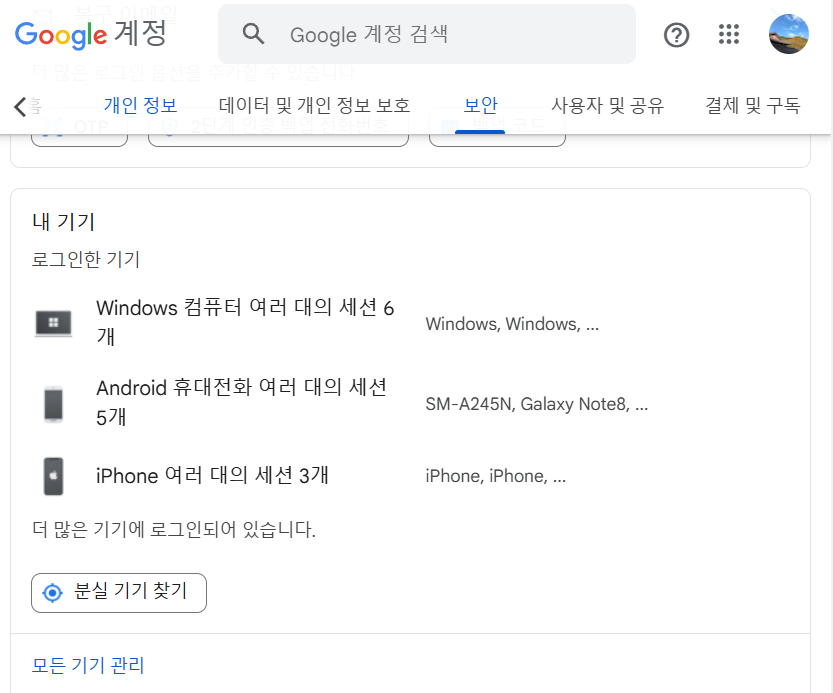Click 'Windows, Windows, ...' device text
This screenshot has width=833, height=693.
(x=512, y=324)
